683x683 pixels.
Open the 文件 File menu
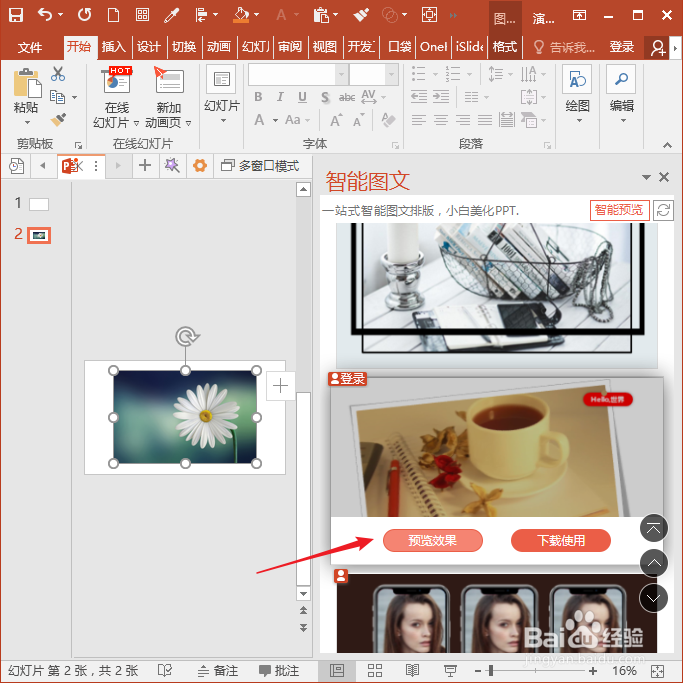pyautogui.click(x=30, y=47)
